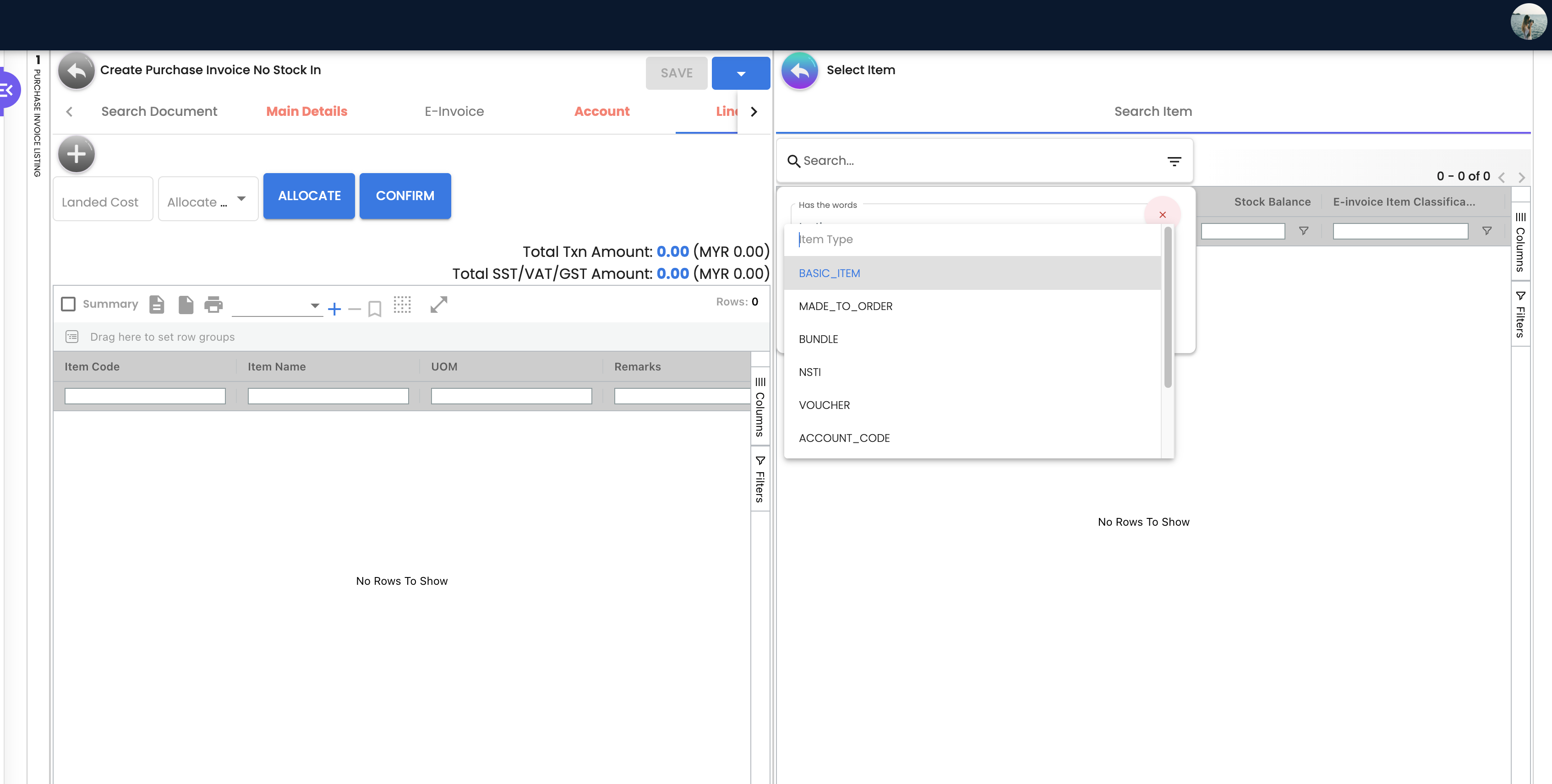The image size is (1552, 784).
Task: Sort by Item Name column header
Action: [x=277, y=367]
